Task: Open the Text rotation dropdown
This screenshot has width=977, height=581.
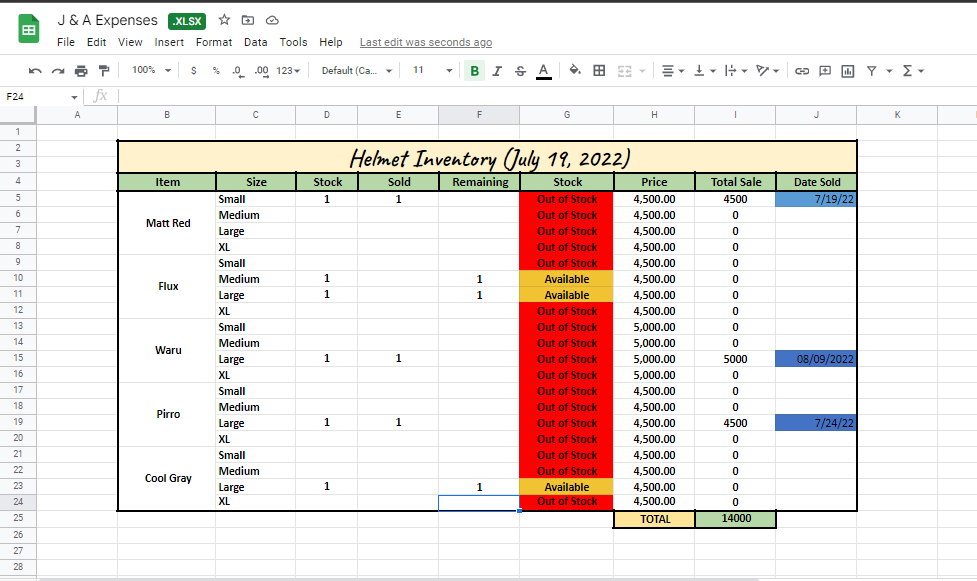Action: point(767,71)
